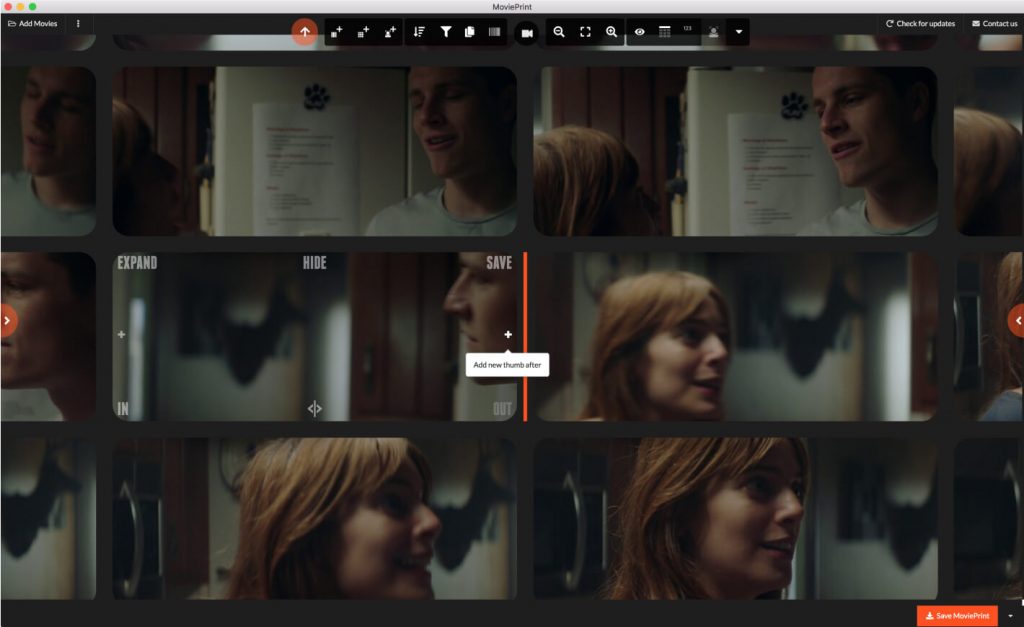1024x627 pixels.
Task: Expand the left side panel with the orange arrow
Action: [7, 321]
